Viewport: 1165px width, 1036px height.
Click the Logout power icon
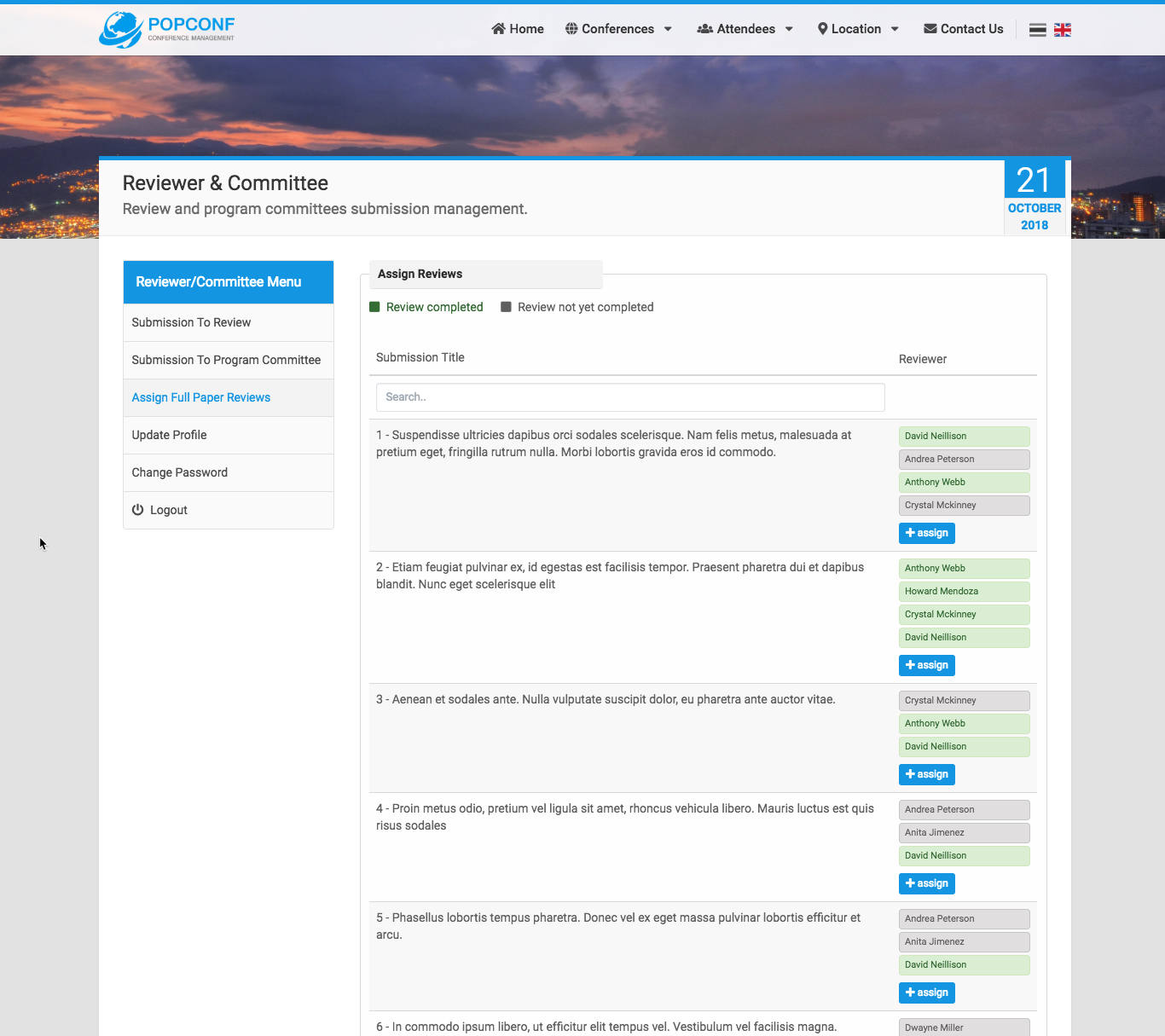point(137,510)
